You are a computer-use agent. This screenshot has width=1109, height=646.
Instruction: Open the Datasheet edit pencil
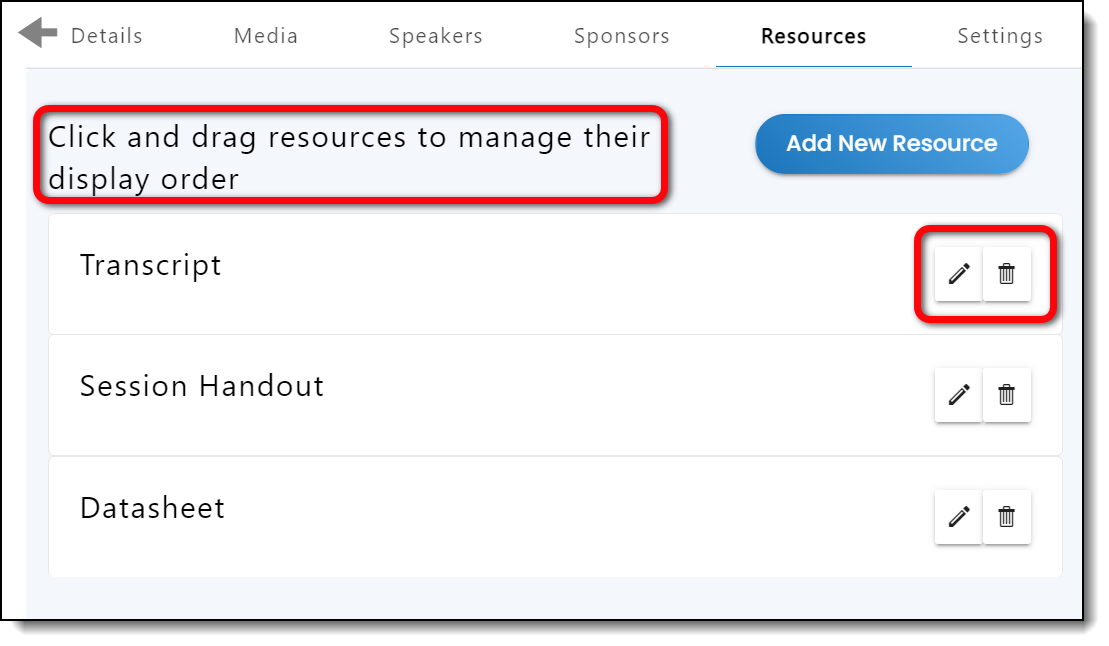click(958, 516)
